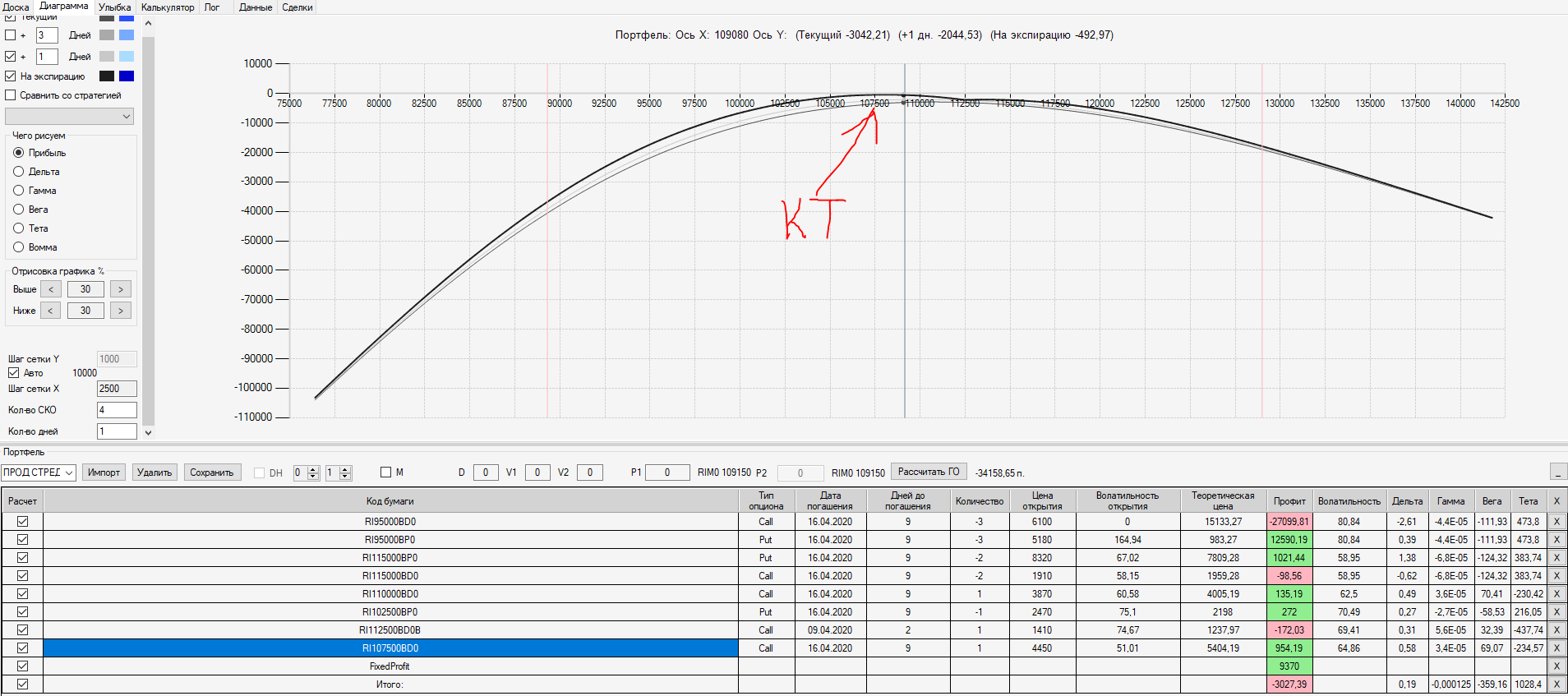
Task: Open the Калькулятор tab
Action: 168,7
